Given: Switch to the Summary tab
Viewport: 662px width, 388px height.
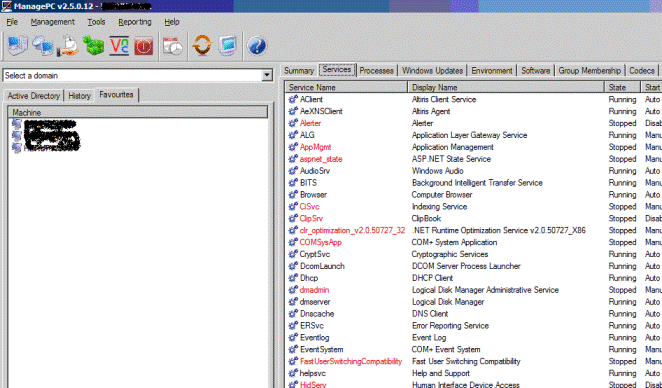Looking at the screenshot, I should 299,71.
